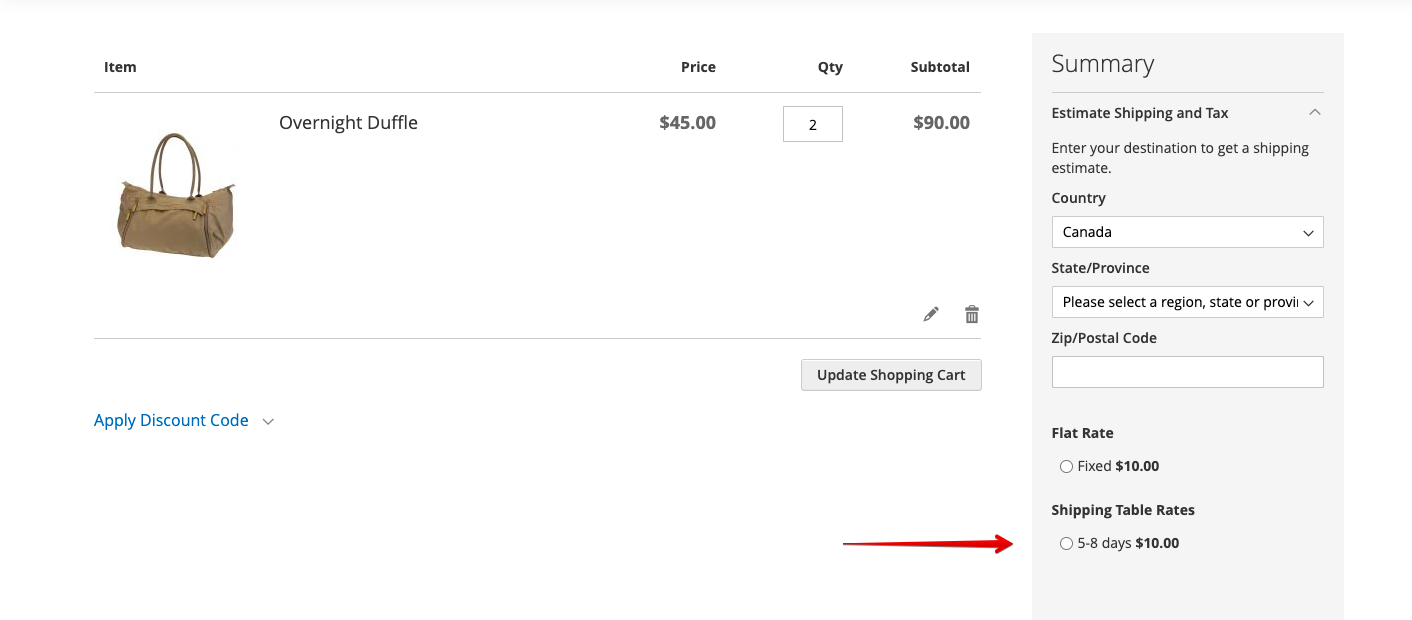Choose the 5-8 days shipping table rate radio
Screen dimensions: 1412x620
tap(1066, 544)
